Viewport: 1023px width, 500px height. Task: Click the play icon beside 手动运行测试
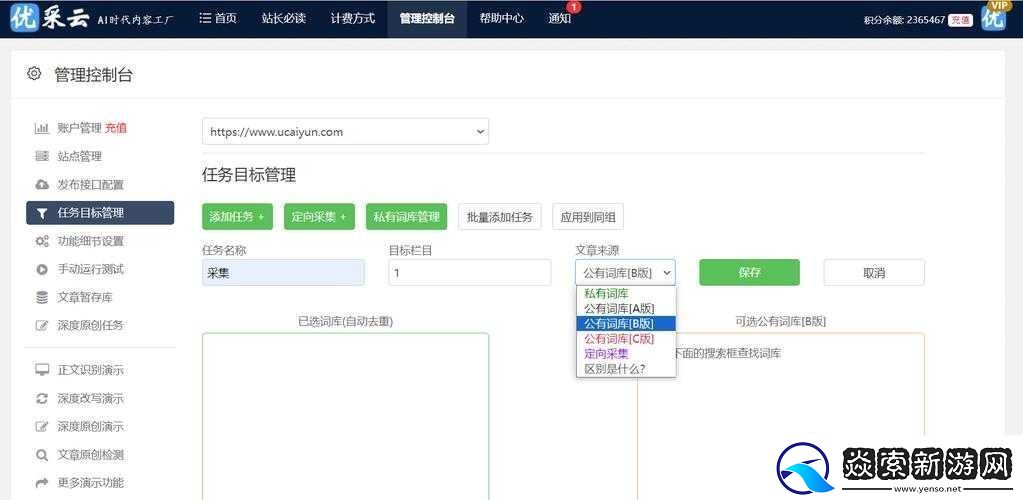pos(42,269)
